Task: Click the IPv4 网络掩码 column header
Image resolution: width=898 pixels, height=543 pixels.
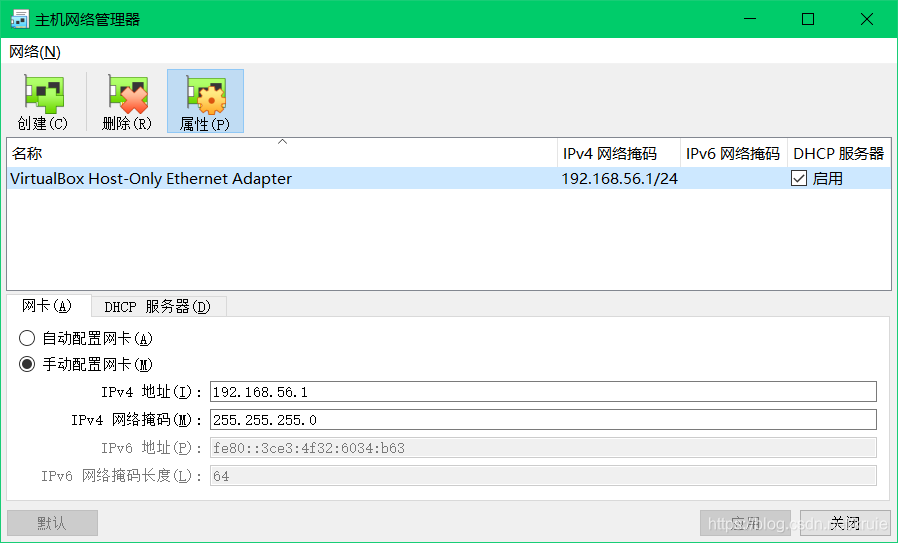Action: pos(619,153)
